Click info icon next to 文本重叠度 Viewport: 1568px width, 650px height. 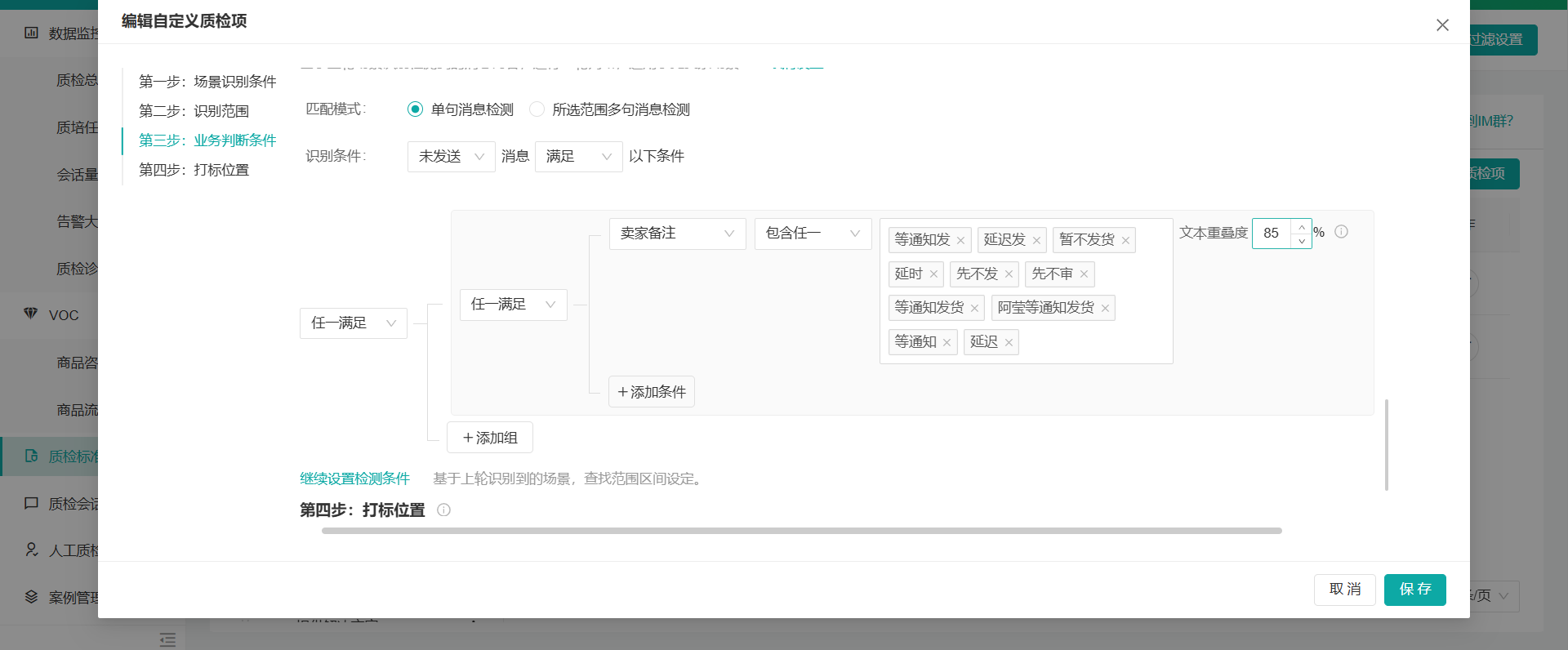1341,232
